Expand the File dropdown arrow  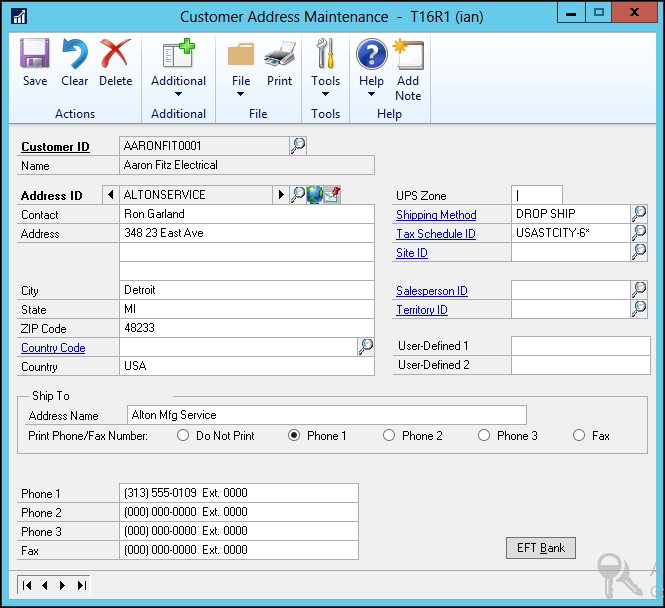(x=240, y=94)
